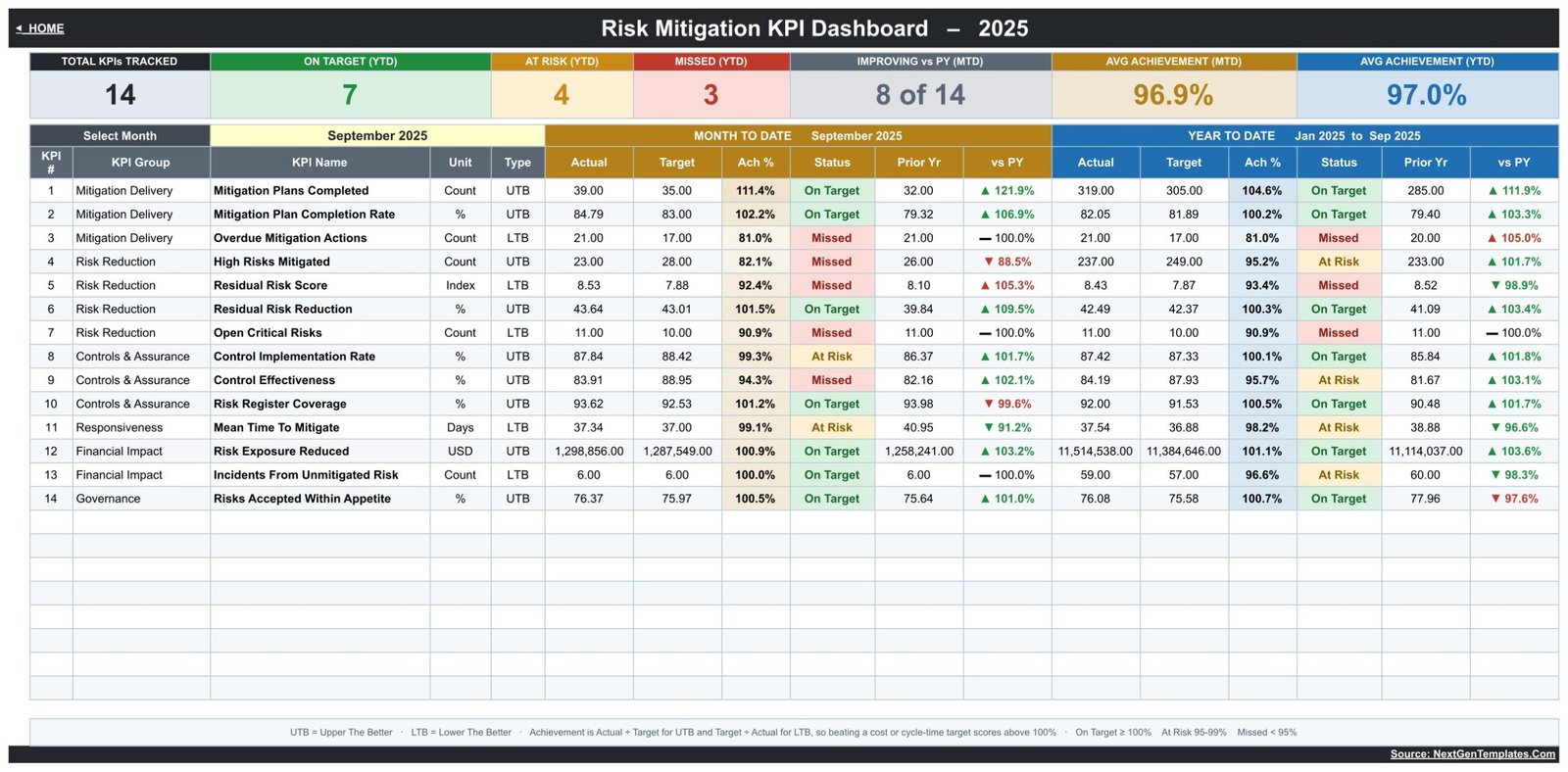Viewport: 1568px width, 772px height.
Task: Select the Mitigation Plan Completion Rate cell
Action: coord(319,215)
